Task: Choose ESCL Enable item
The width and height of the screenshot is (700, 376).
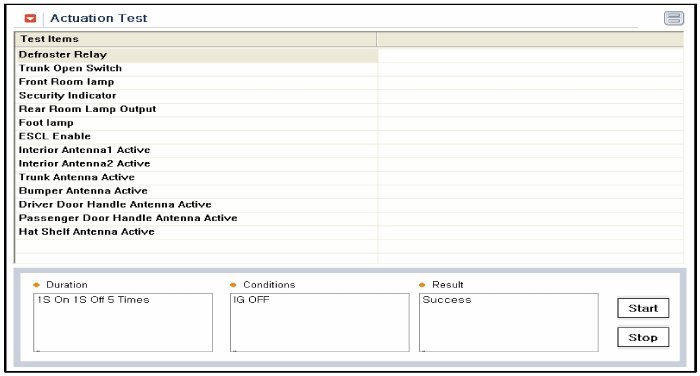Action: pos(196,137)
